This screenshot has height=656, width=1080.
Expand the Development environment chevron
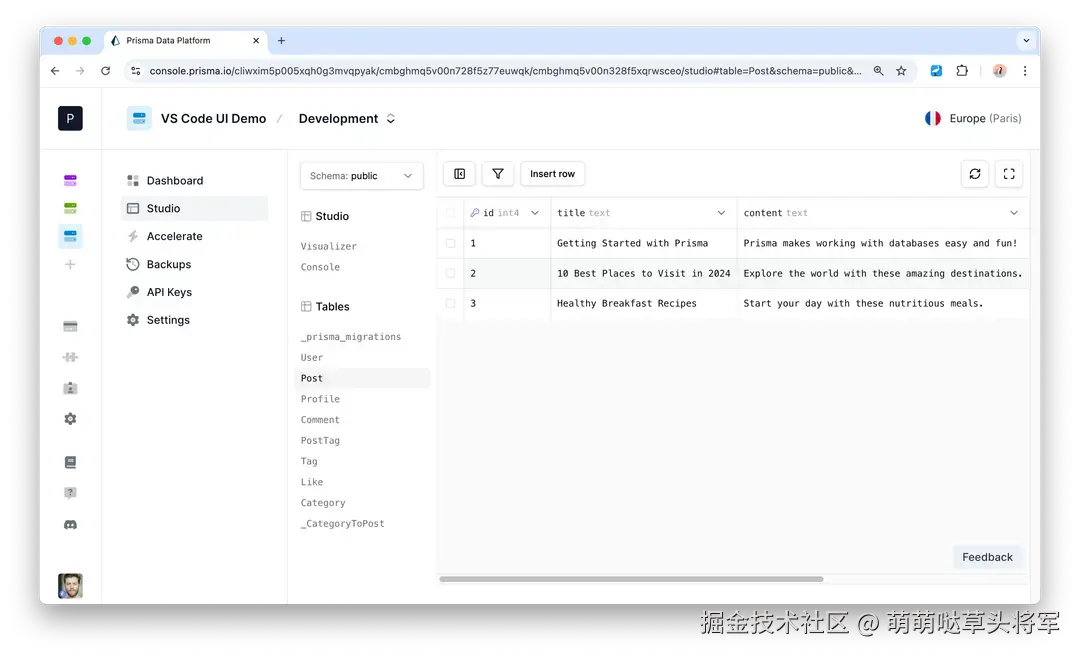coord(389,118)
